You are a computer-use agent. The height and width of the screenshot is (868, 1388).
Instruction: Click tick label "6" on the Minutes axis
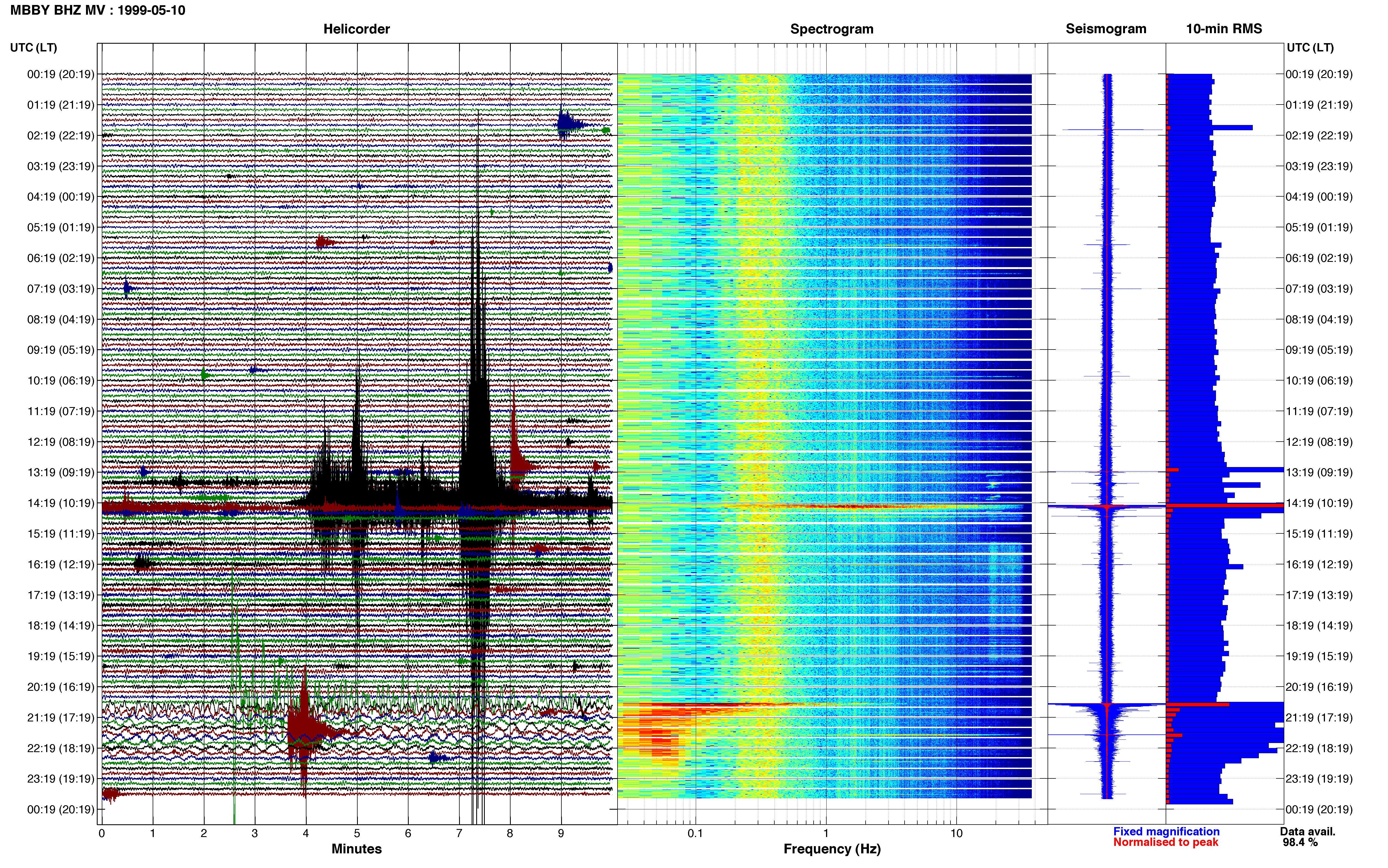tap(408, 833)
